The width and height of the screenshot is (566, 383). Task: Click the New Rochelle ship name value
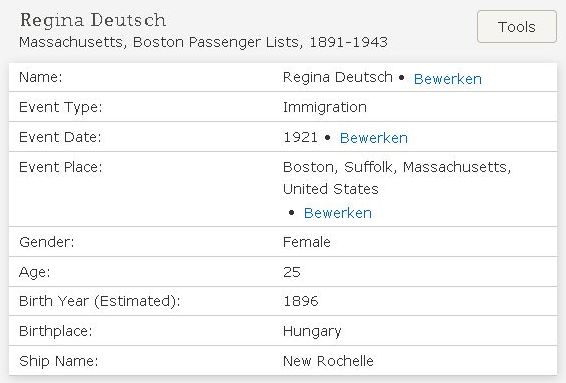328,361
